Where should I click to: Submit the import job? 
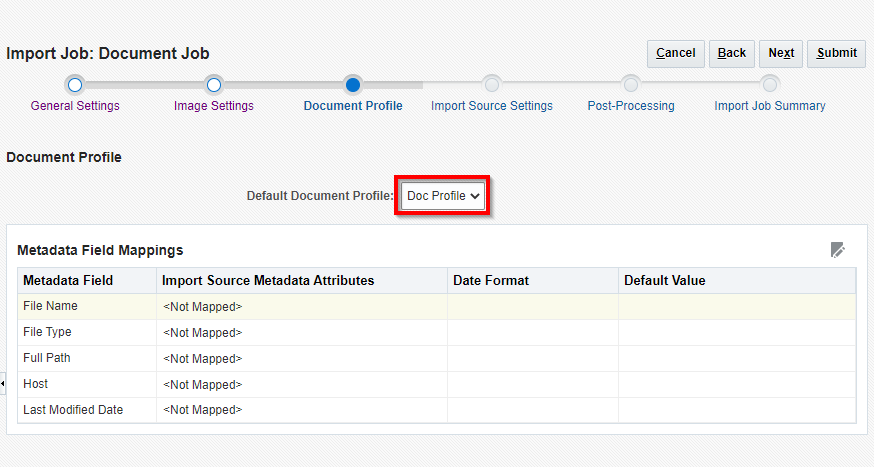coord(836,53)
